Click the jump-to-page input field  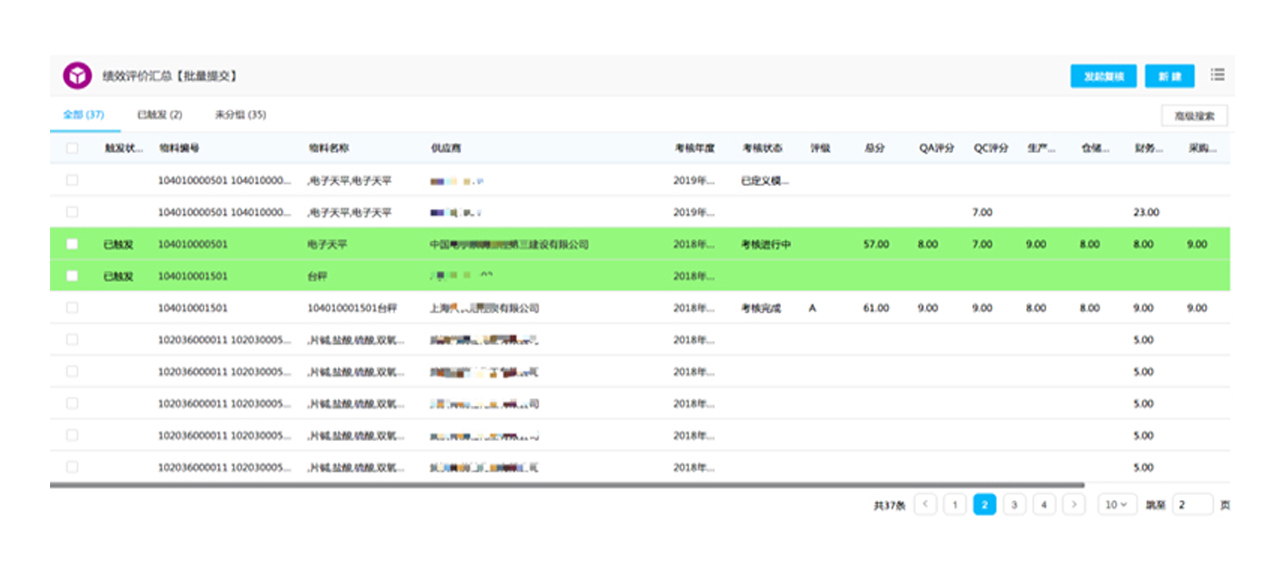pos(1192,505)
